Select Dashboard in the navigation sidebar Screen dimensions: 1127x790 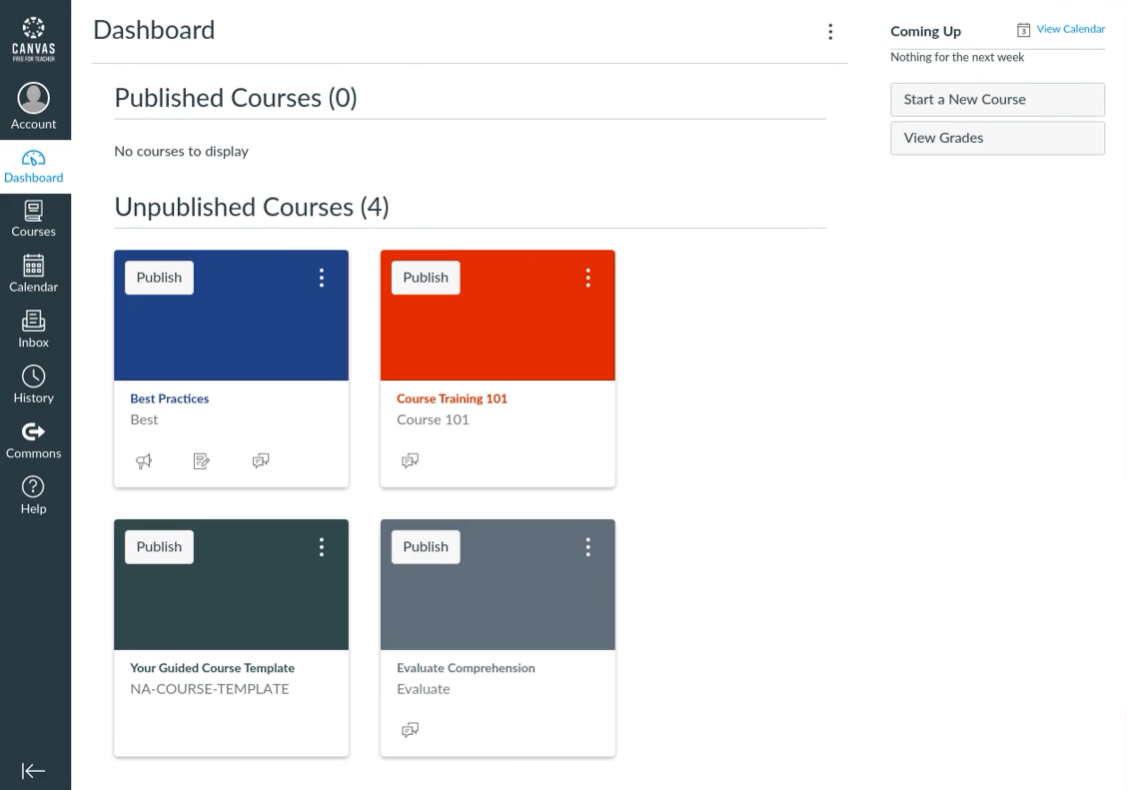34,166
